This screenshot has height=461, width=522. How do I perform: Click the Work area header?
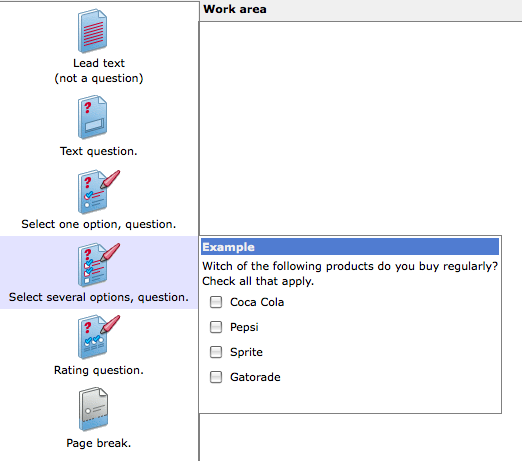tap(361, 10)
